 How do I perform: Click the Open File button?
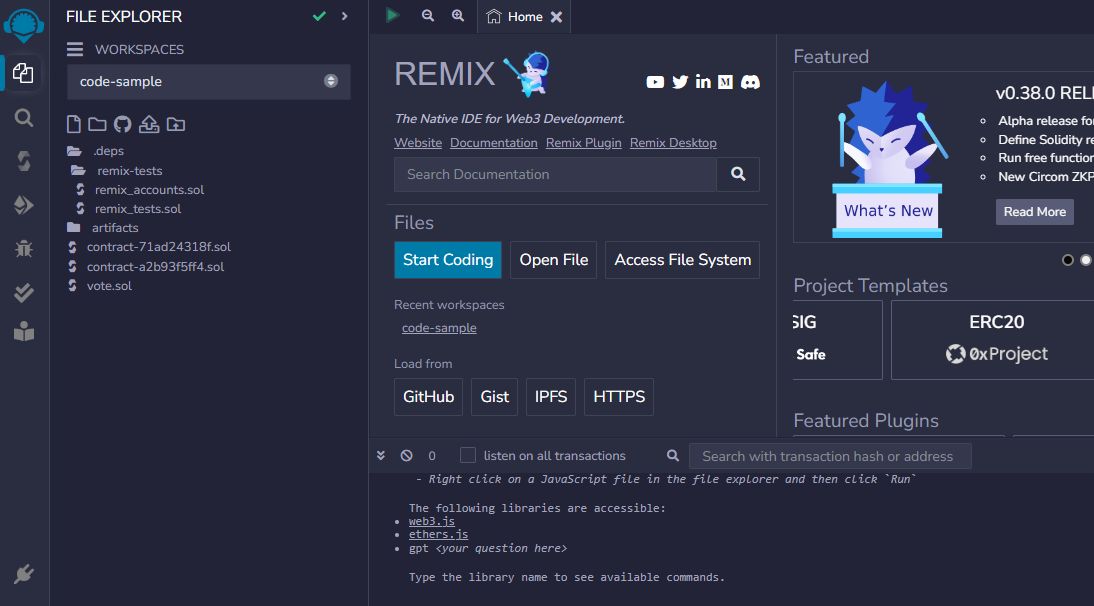point(553,260)
